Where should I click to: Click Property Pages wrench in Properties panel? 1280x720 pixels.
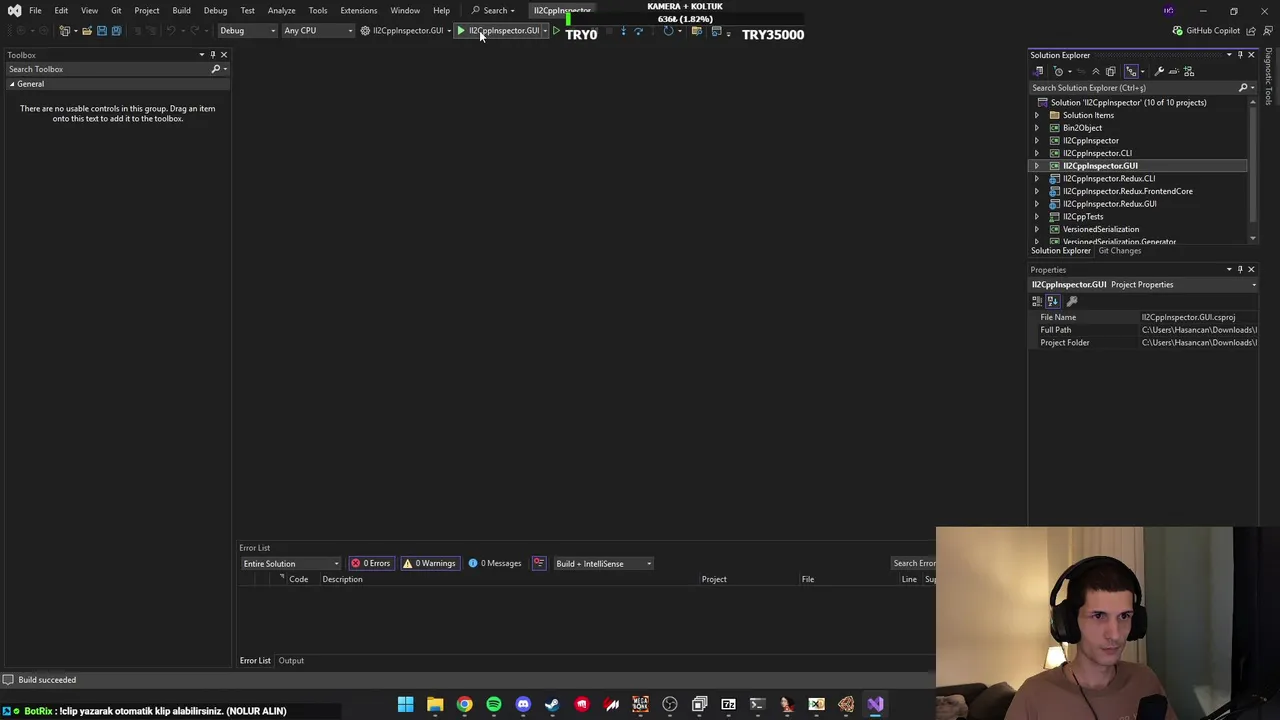tap(1072, 301)
